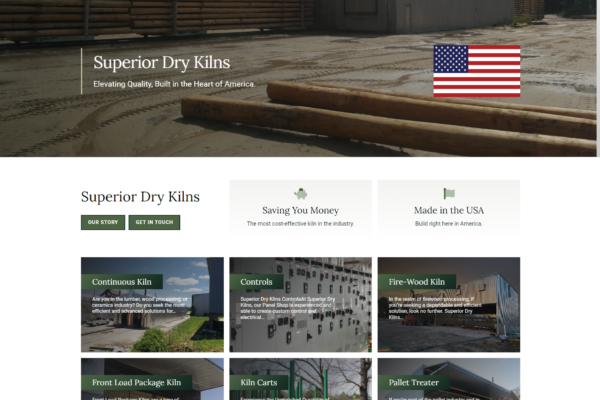600x400 pixels.
Task: Click the Made in the USA heading
Action: (x=449, y=210)
